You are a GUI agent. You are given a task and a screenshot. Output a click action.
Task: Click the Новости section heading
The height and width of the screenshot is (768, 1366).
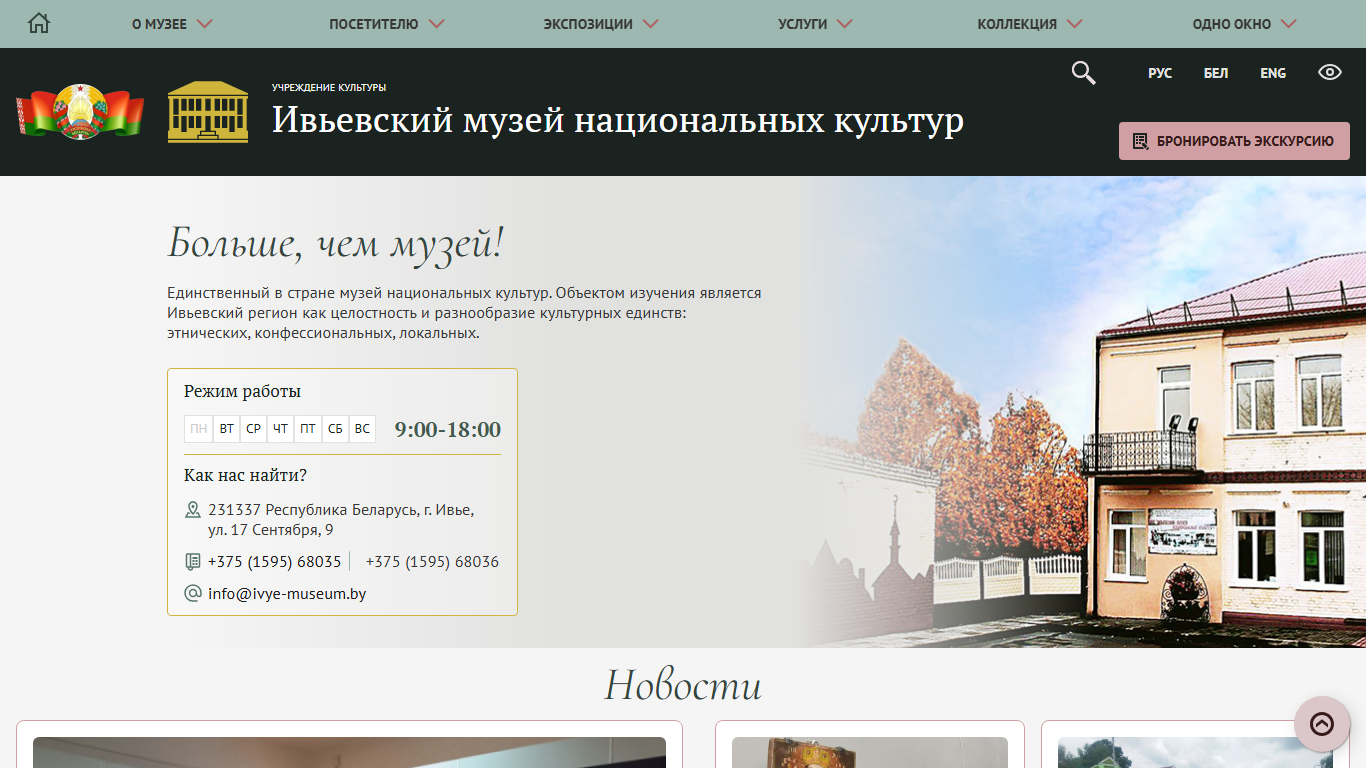(x=683, y=685)
